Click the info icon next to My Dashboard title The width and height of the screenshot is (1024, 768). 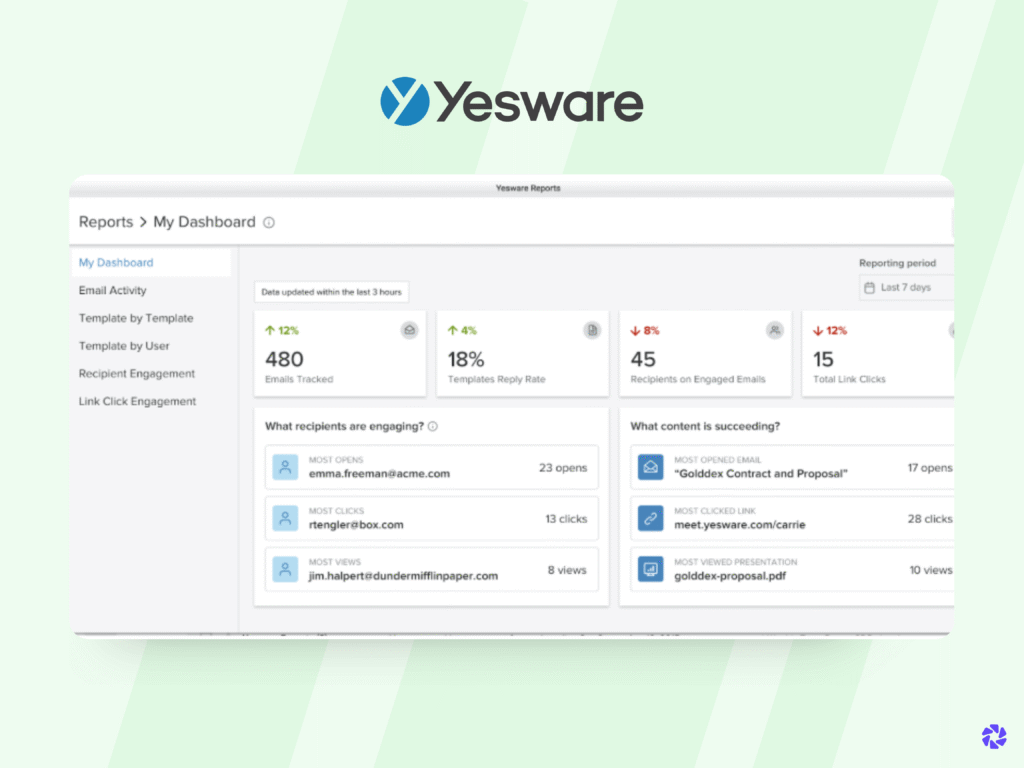click(x=267, y=222)
